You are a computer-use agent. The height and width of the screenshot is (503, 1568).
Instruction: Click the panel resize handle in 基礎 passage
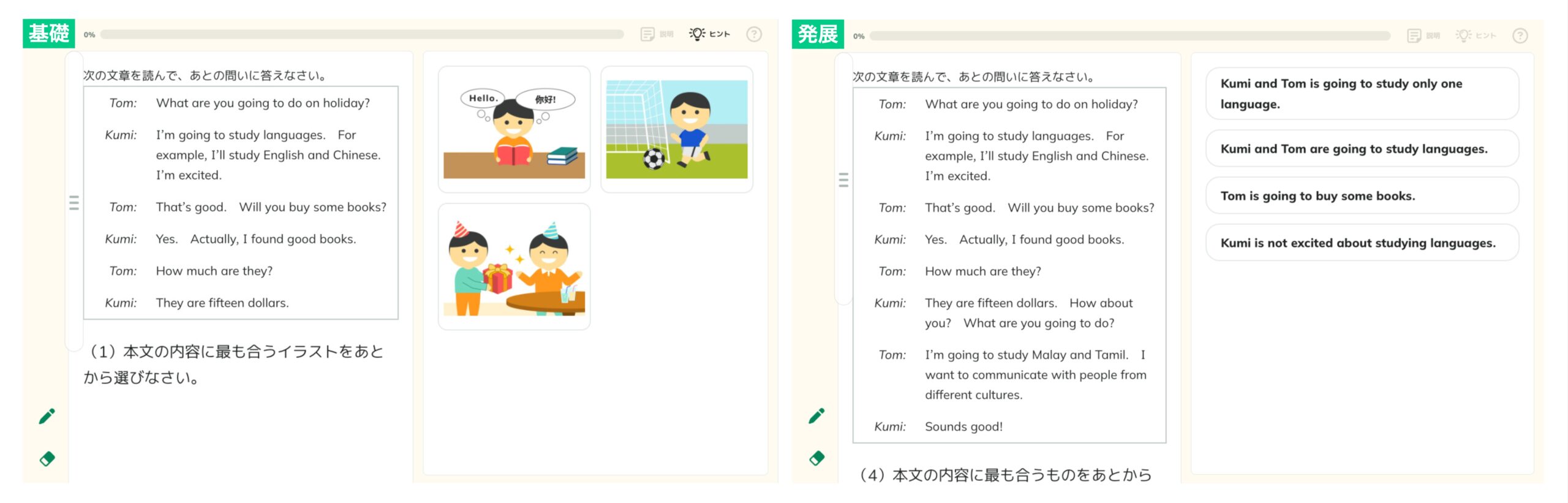pyautogui.click(x=74, y=203)
